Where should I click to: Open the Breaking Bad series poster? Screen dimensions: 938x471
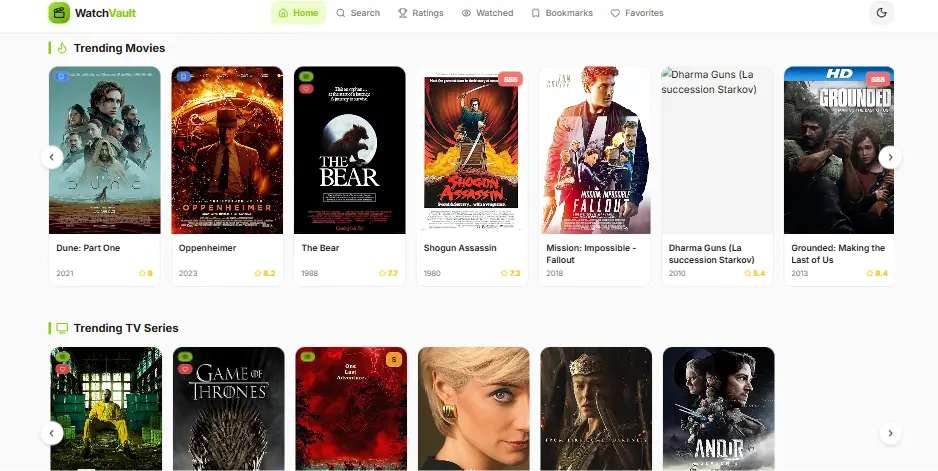coord(106,409)
